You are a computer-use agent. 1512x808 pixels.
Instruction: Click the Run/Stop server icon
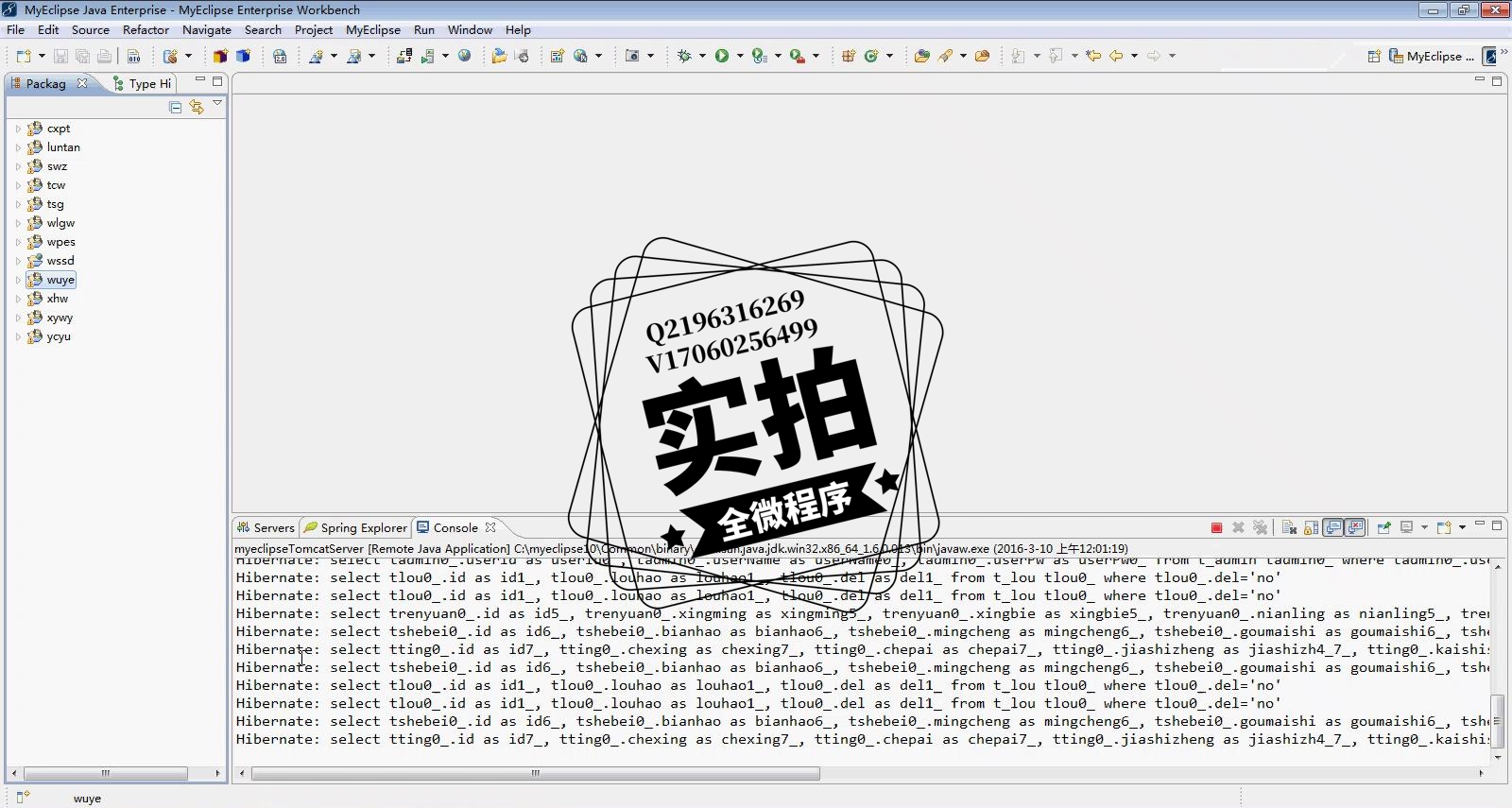[428, 56]
